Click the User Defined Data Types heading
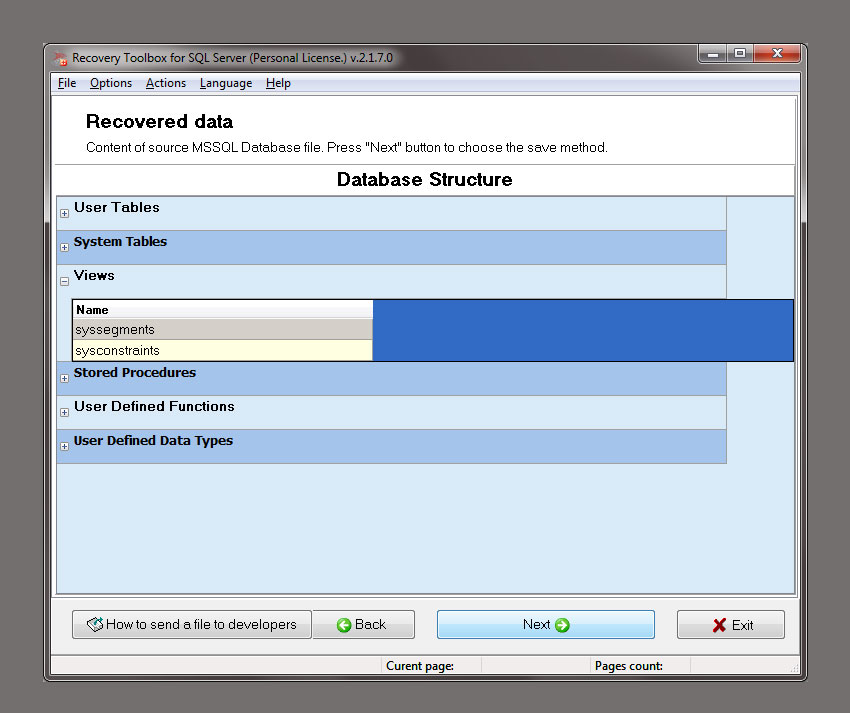Image resolution: width=850 pixels, height=713 pixels. click(x=153, y=440)
